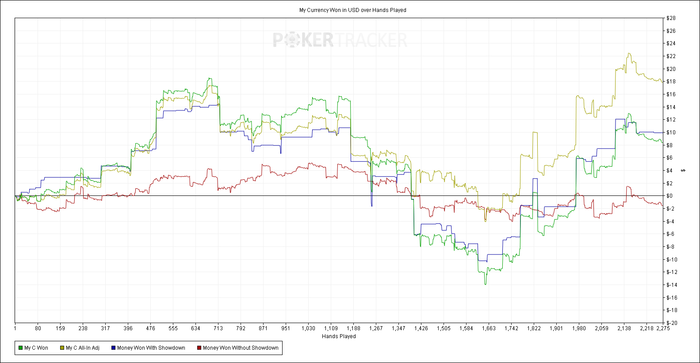Click the '$0' label on the dollar axis

click(x=670, y=196)
